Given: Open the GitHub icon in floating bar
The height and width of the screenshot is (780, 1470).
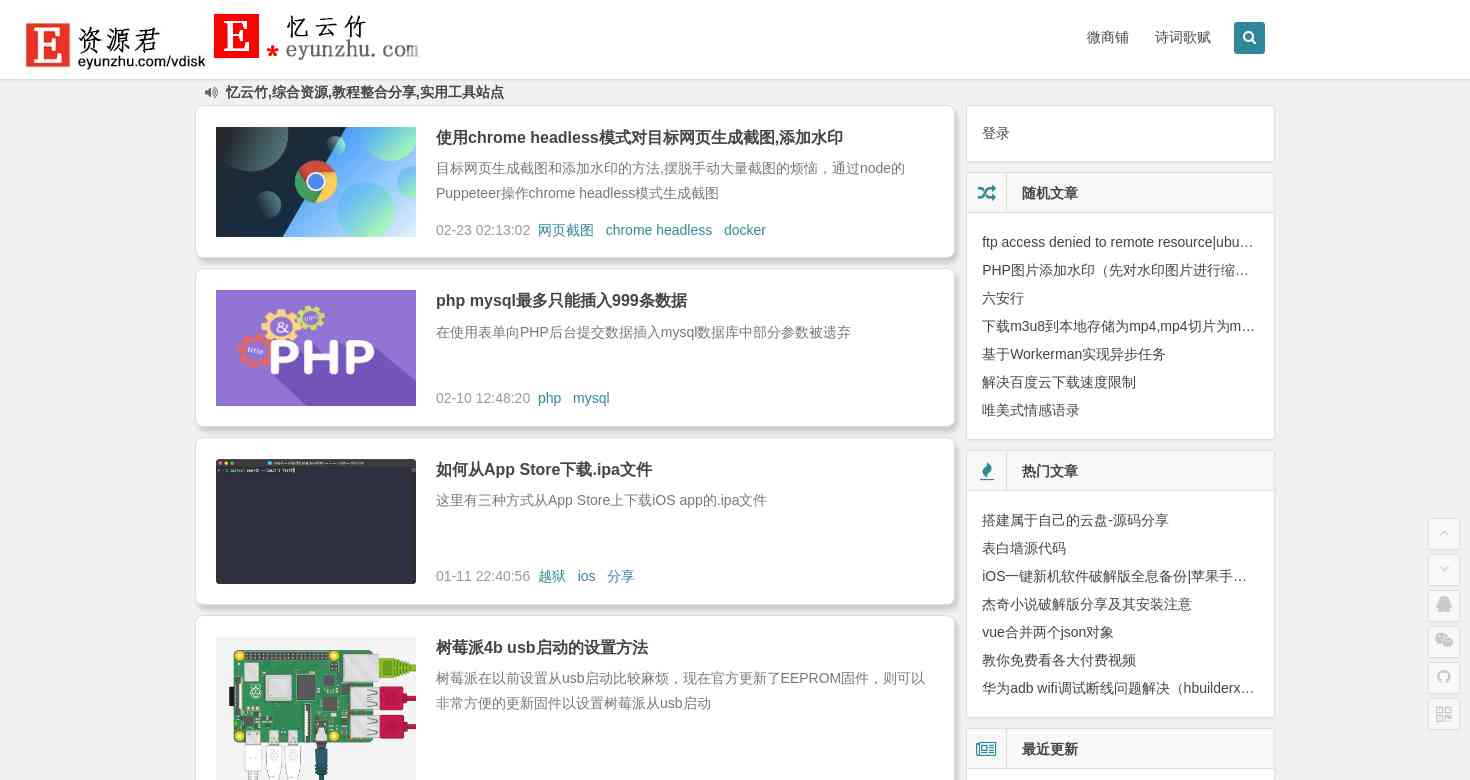Looking at the screenshot, I should pos(1444,678).
